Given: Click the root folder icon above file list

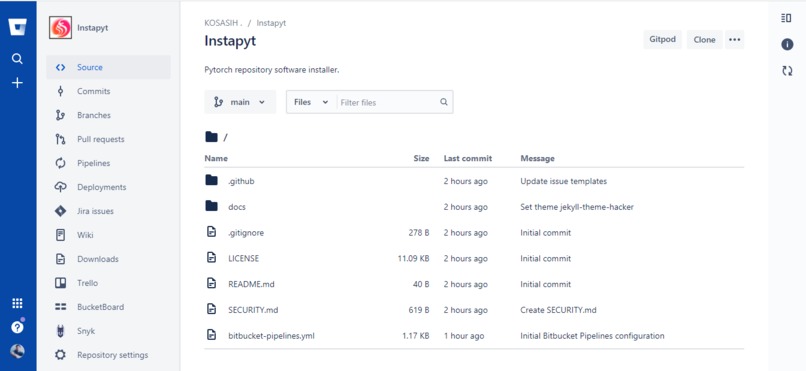Looking at the screenshot, I should (x=211, y=137).
